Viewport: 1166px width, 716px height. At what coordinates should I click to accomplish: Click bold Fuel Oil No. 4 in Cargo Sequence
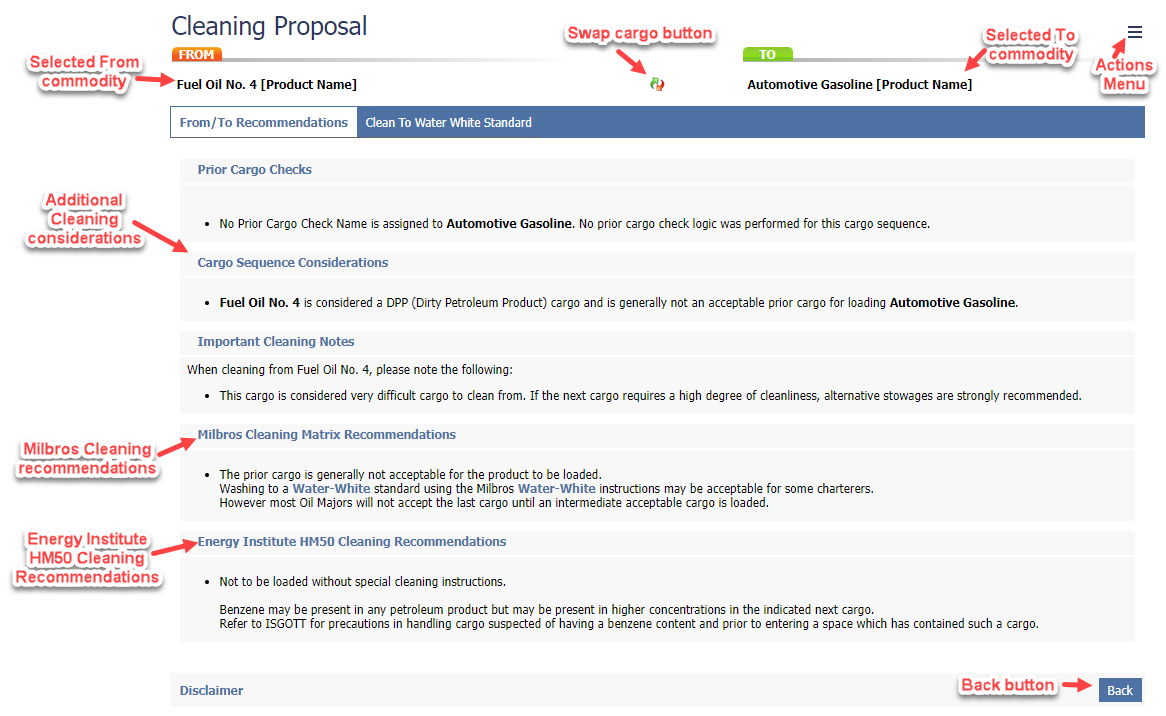pos(260,302)
